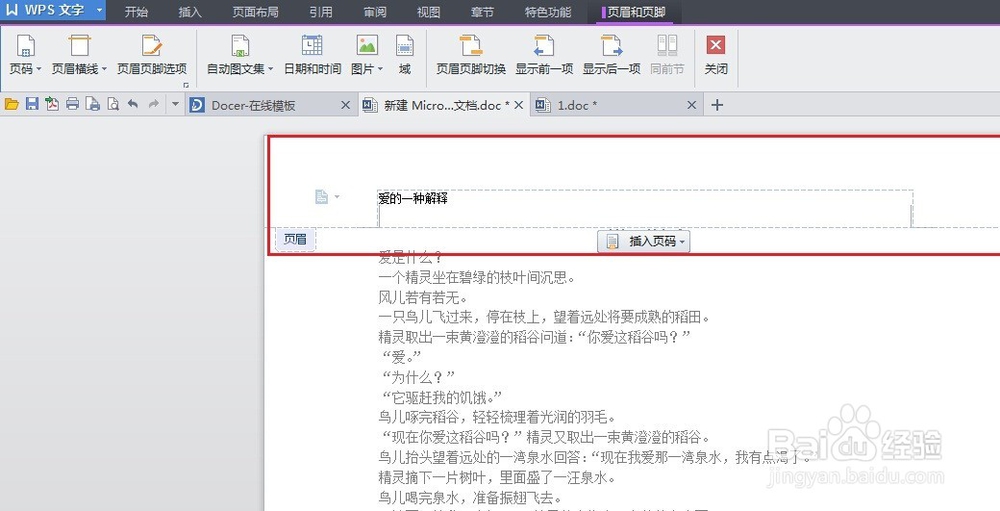Click the 页码 page number icon
This screenshot has height=511, width=1000.
(25, 47)
